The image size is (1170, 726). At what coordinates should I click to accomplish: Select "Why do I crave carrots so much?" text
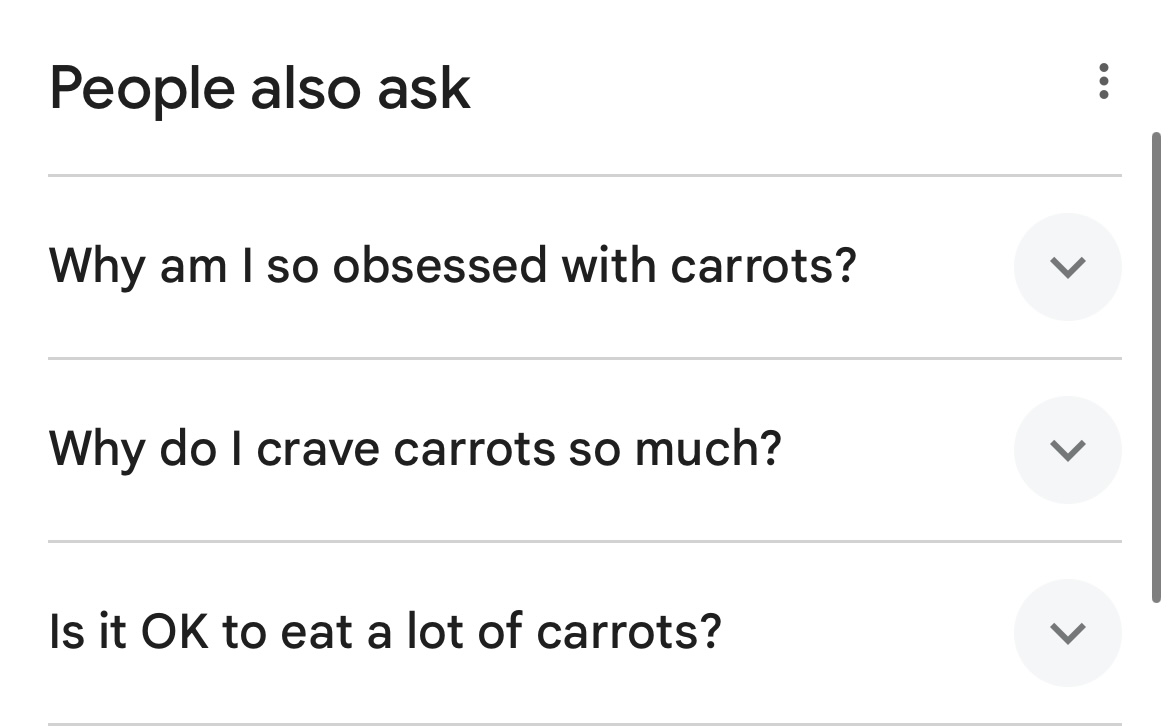(414, 449)
